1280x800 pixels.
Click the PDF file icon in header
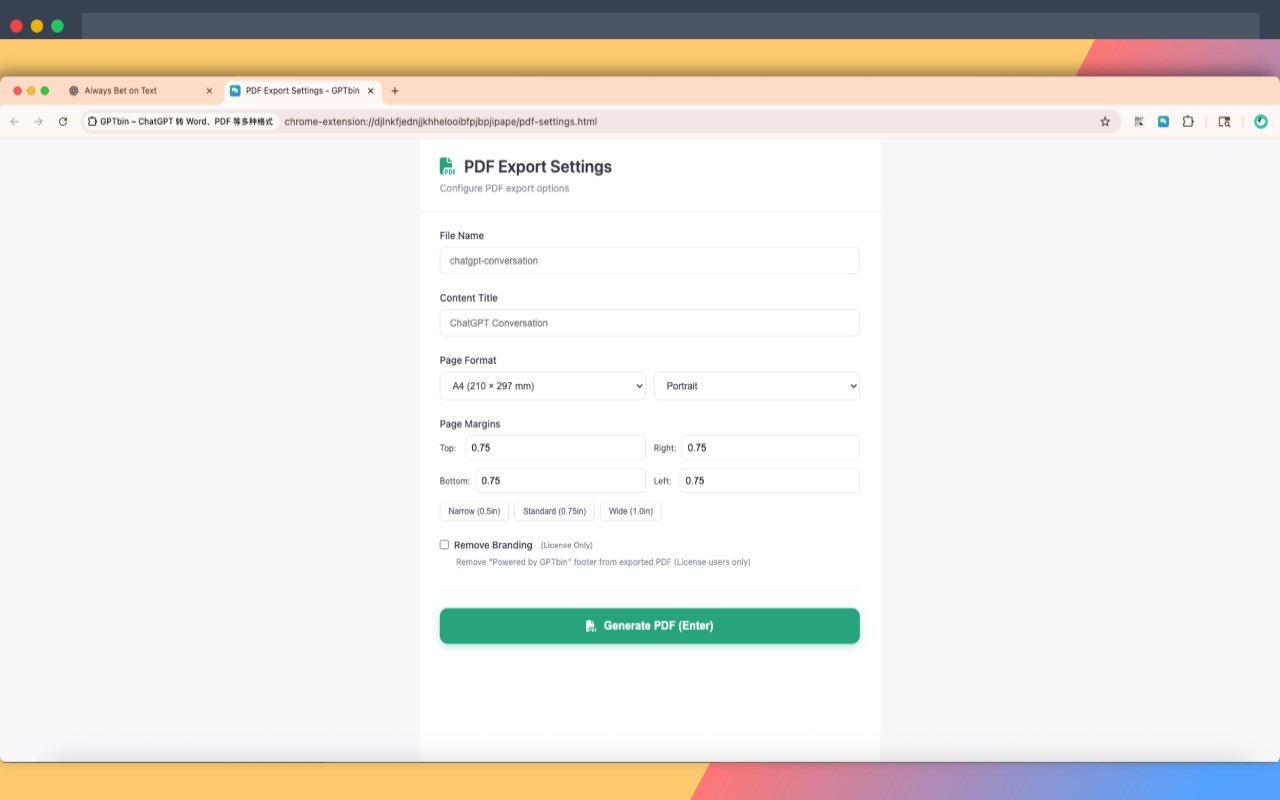tap(448, 166)
